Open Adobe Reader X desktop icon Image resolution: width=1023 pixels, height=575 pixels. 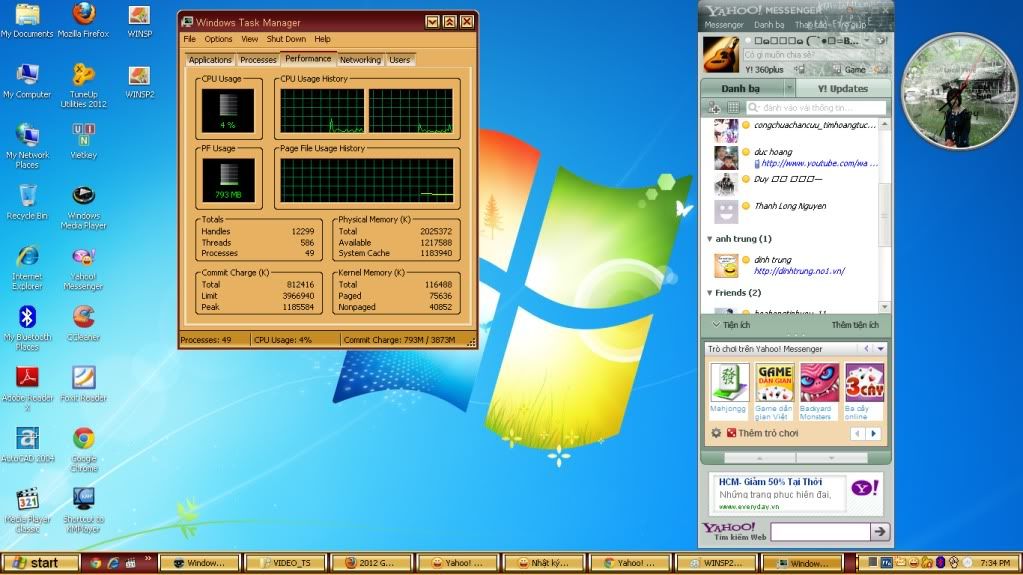(27, 389)
